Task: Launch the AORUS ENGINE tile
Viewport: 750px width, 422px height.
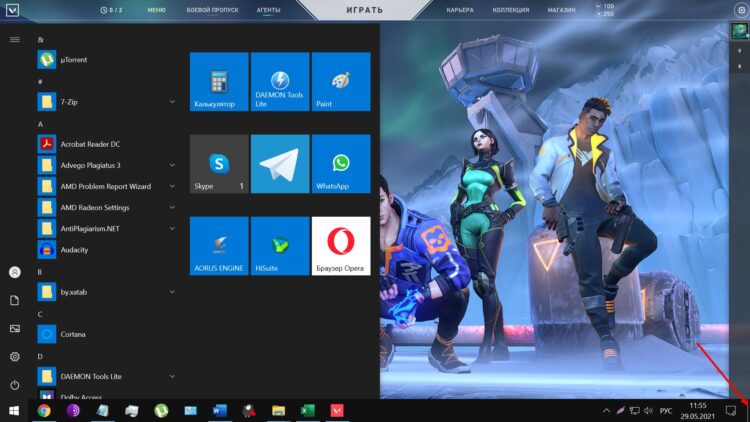Action: pyautogui.click(x=218, y=246)
